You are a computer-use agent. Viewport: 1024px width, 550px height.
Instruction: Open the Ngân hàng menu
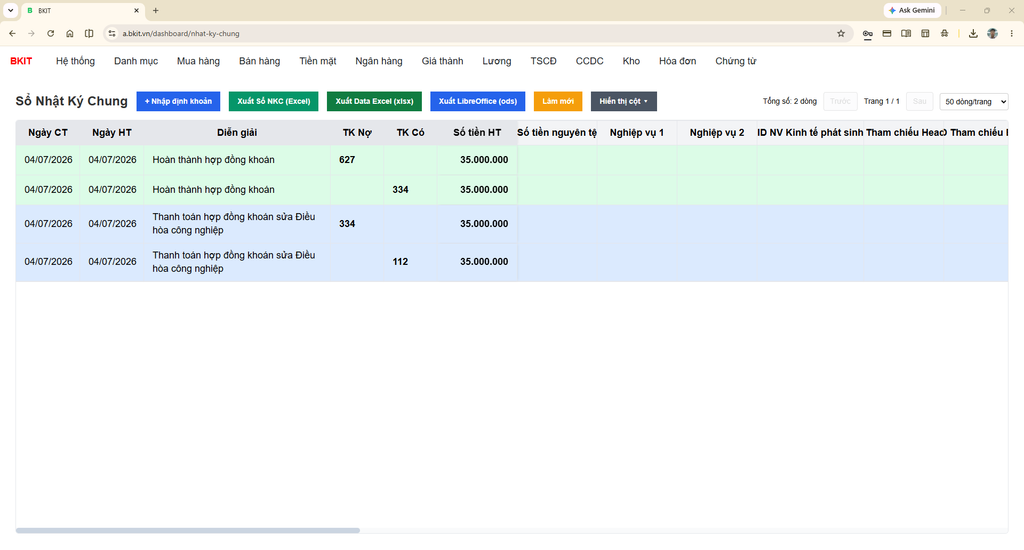click(x=379, y=61)
